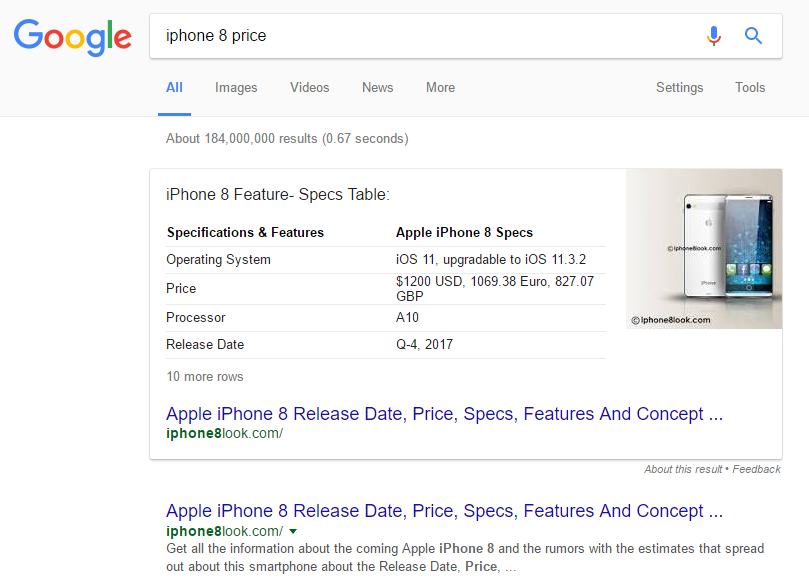The image size is (809, 581).
Task: Open the Settings menu
Action: pos(679,88)
